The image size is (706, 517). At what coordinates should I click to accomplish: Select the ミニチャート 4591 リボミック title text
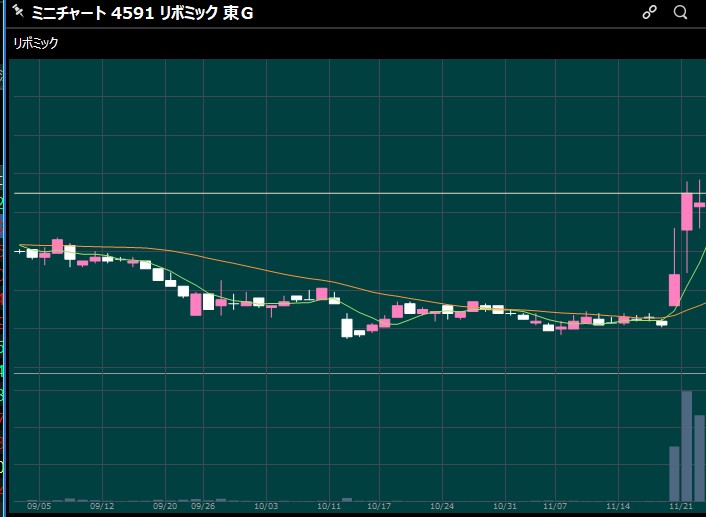coord(142,13)
